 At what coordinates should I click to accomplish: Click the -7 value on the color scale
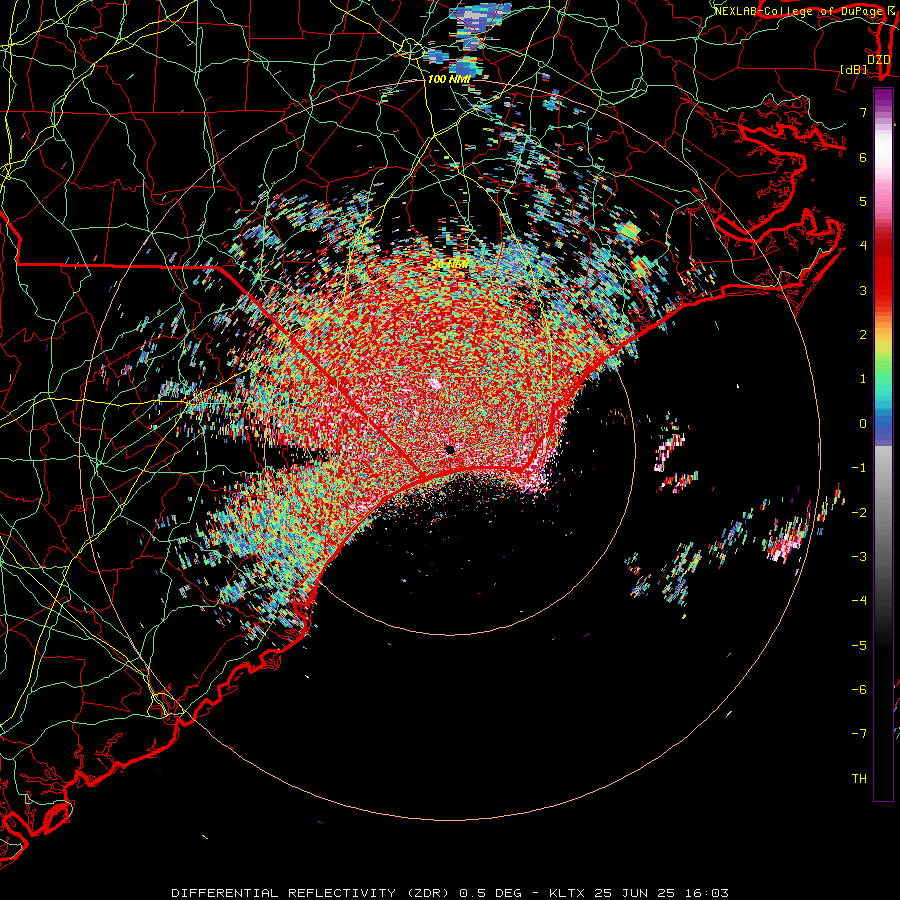point(859,734)
